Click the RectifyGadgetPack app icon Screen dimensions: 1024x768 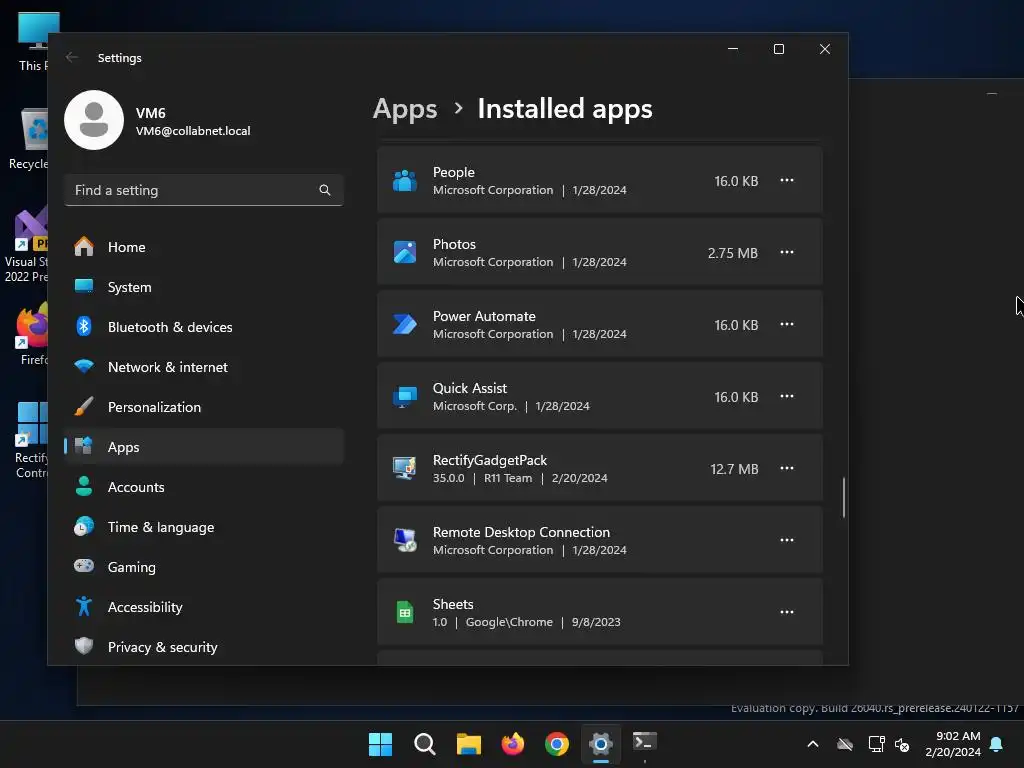pyautogui.click(x=404, y=468)
